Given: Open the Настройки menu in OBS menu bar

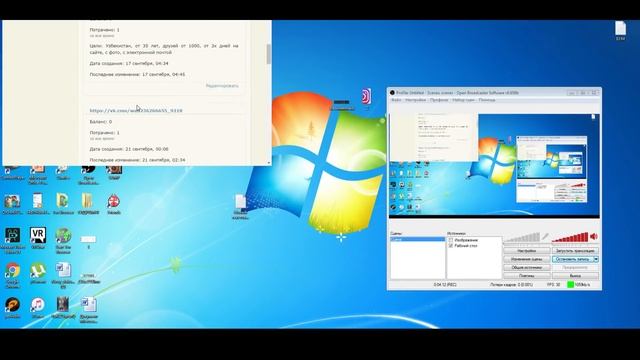Looking at the screenshot, I should (x=416, y=100).
